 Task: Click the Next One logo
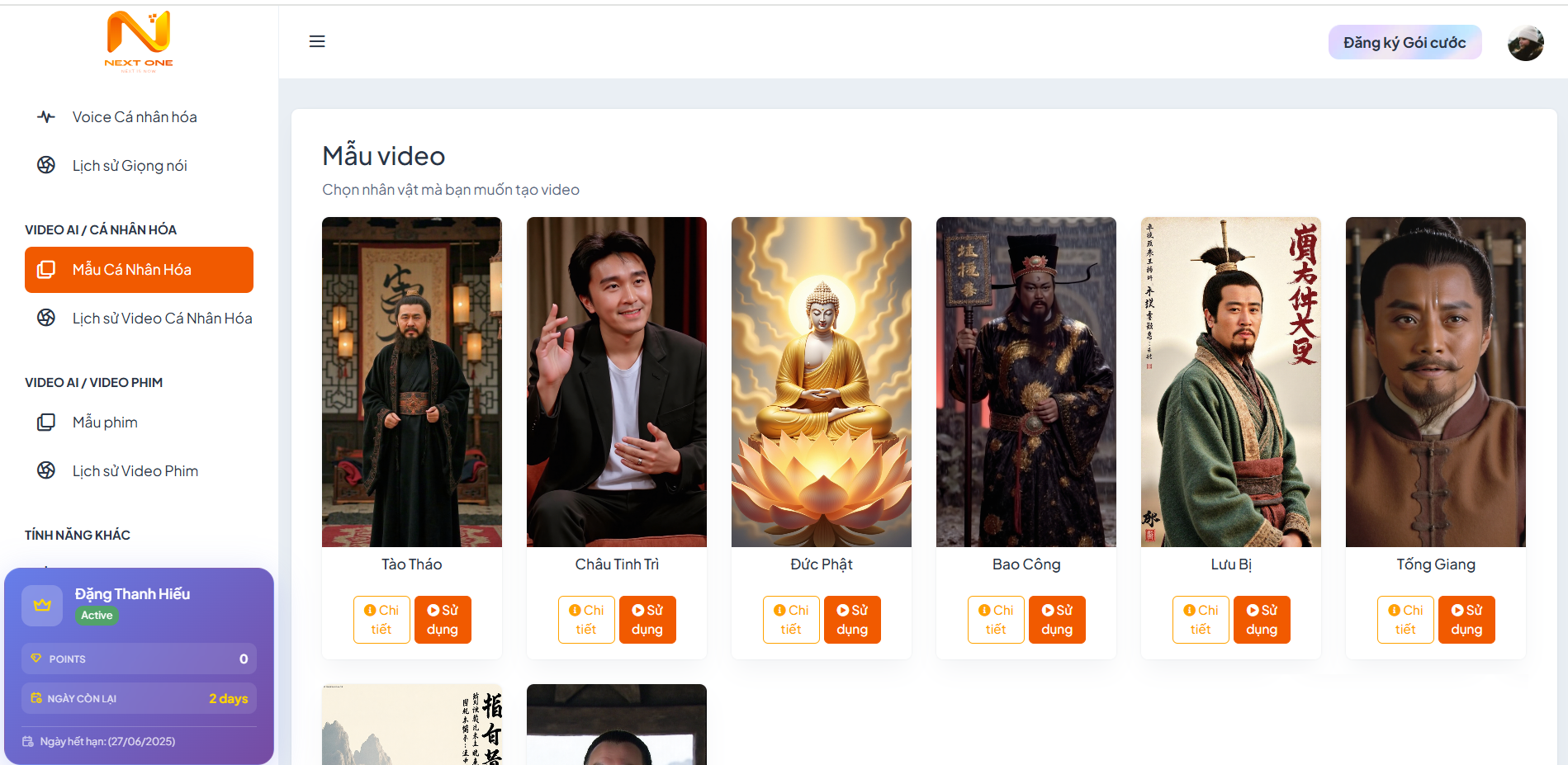[139, 41]
